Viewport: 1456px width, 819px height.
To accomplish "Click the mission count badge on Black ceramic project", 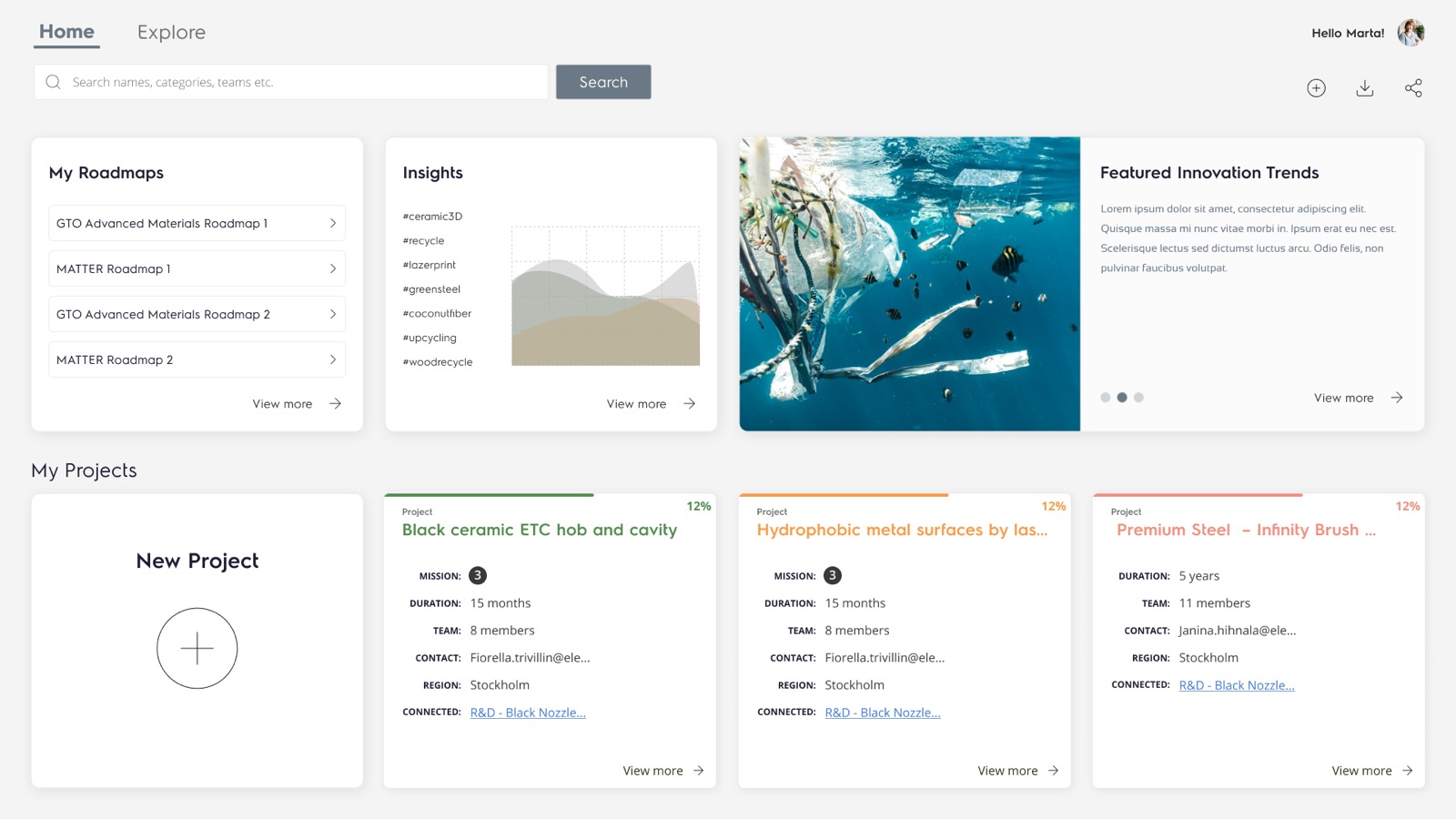I will [x=477, y=576].
